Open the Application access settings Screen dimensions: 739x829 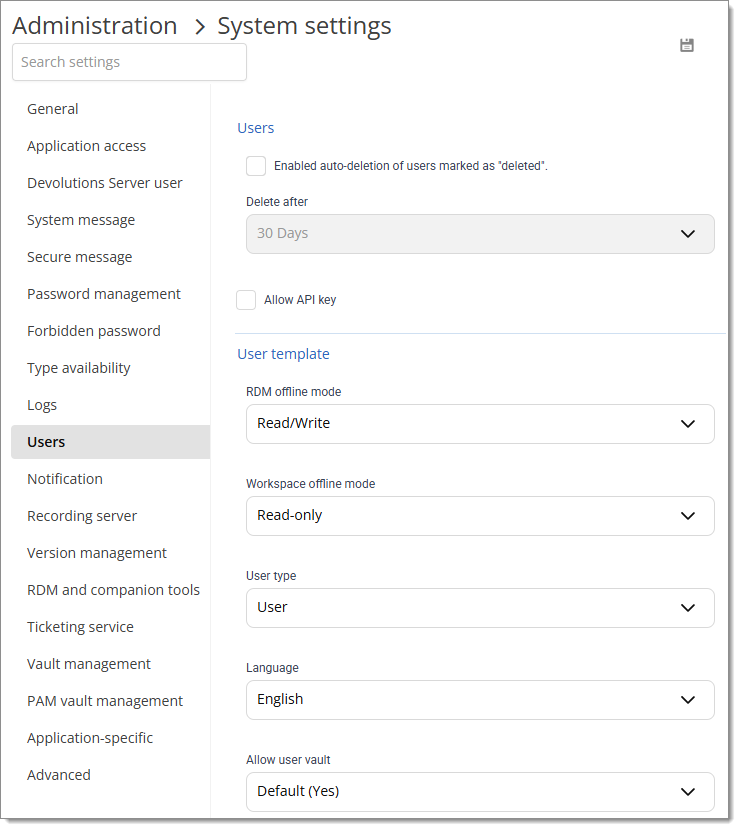click(x=86, y=145)
